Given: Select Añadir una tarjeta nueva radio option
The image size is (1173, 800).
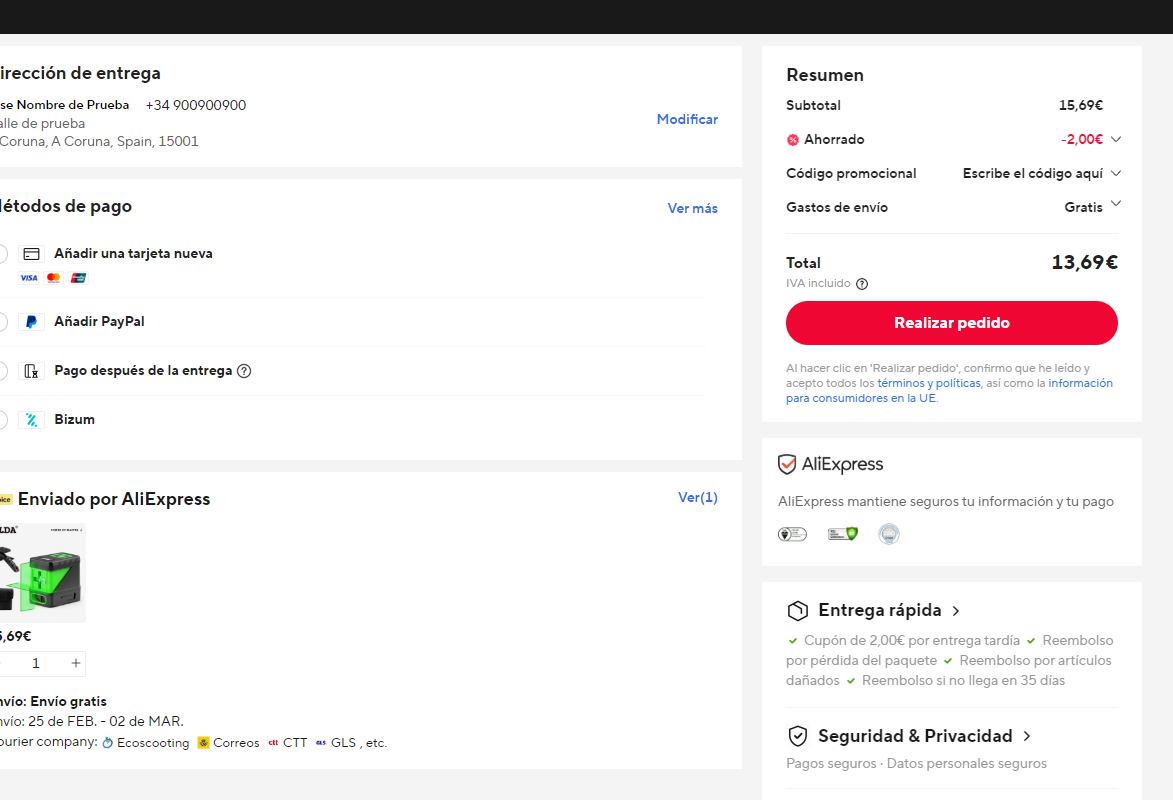Looking at the screenshot, I should click(2, 254).
